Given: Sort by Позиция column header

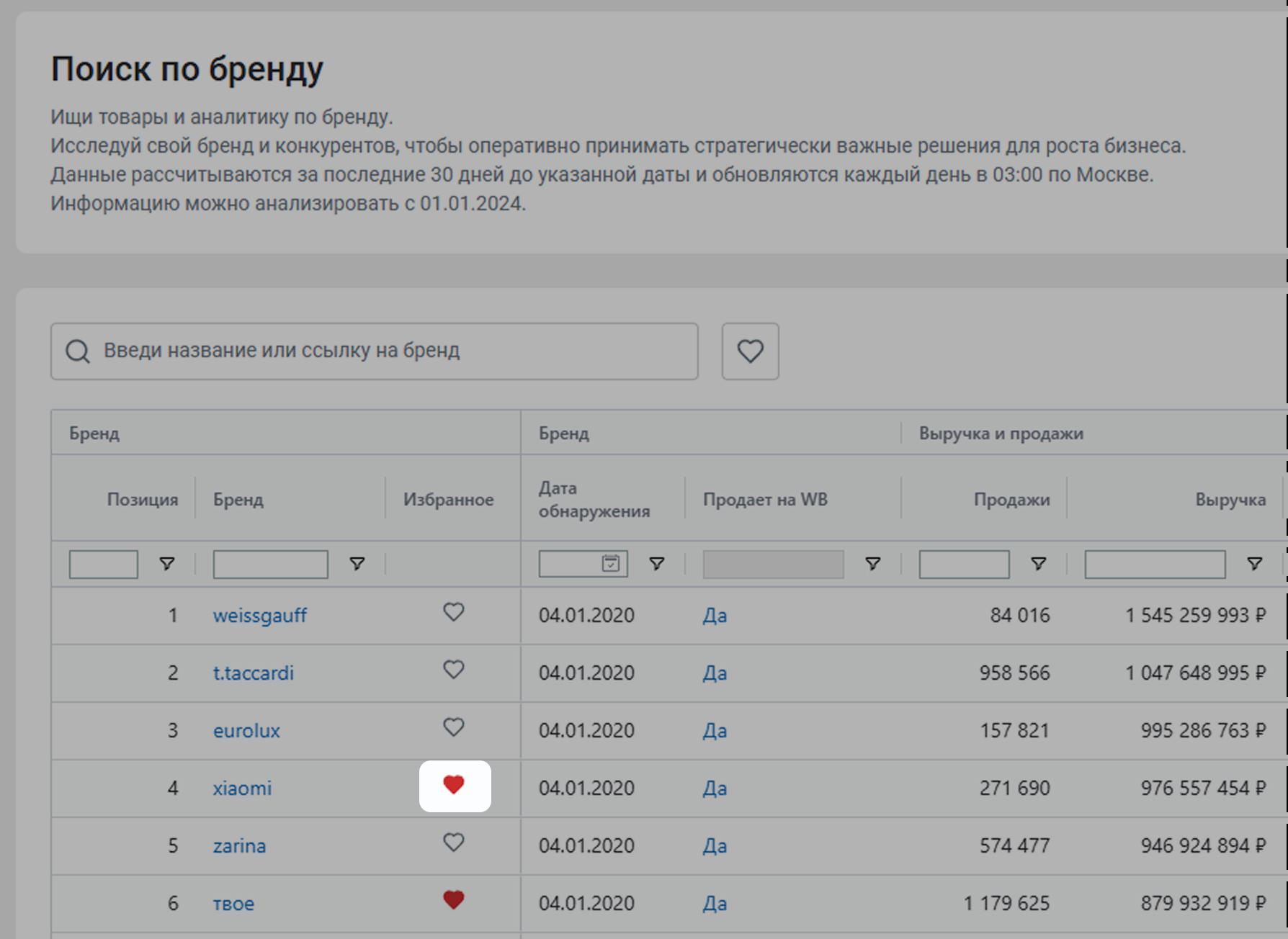Looking at the screenshot, I should [143, 499].
